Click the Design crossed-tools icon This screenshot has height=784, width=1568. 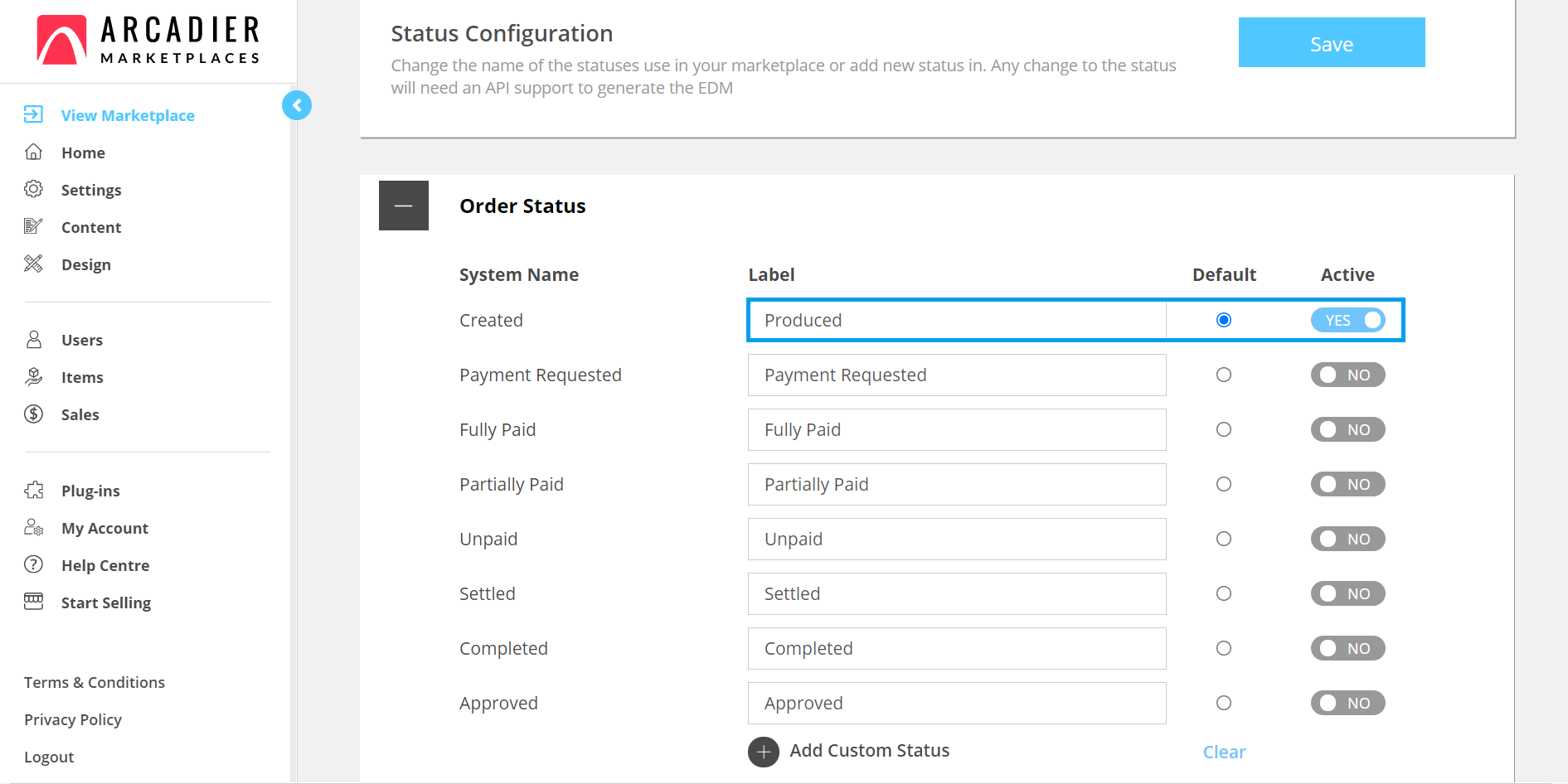coord(33,264)
